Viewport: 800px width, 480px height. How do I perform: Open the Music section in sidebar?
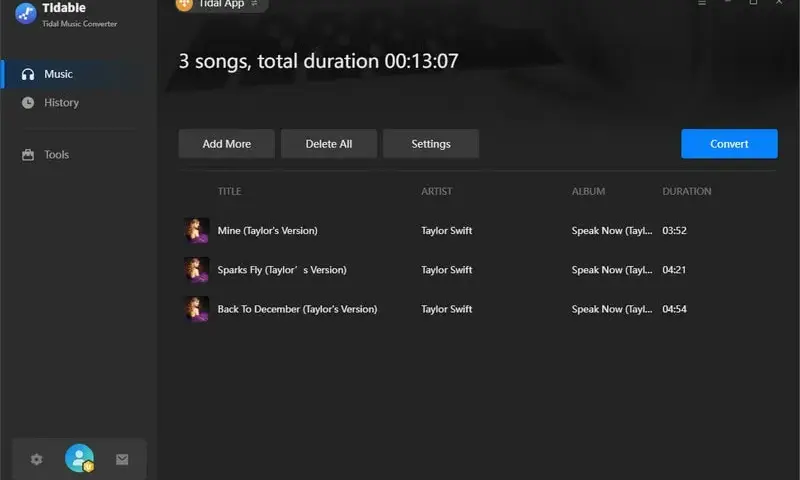[77, 74]
